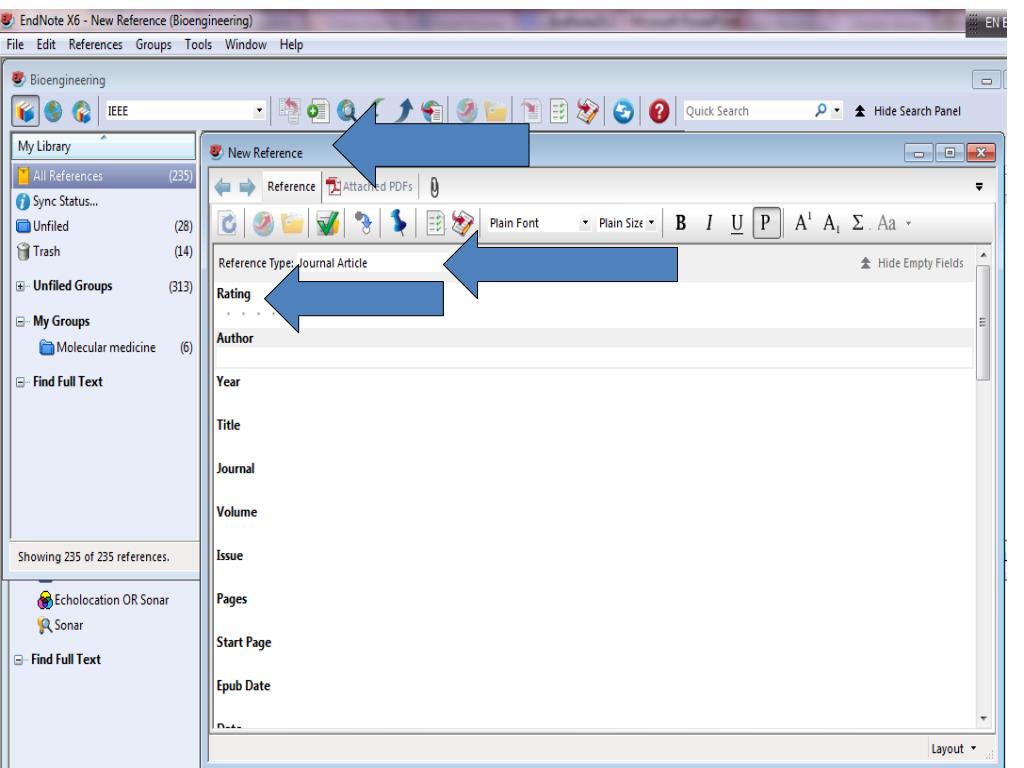Viewport: 1024px width, 768px height.
Task: Switch to Online Search Mode globe icon
Action: [54, 111]
